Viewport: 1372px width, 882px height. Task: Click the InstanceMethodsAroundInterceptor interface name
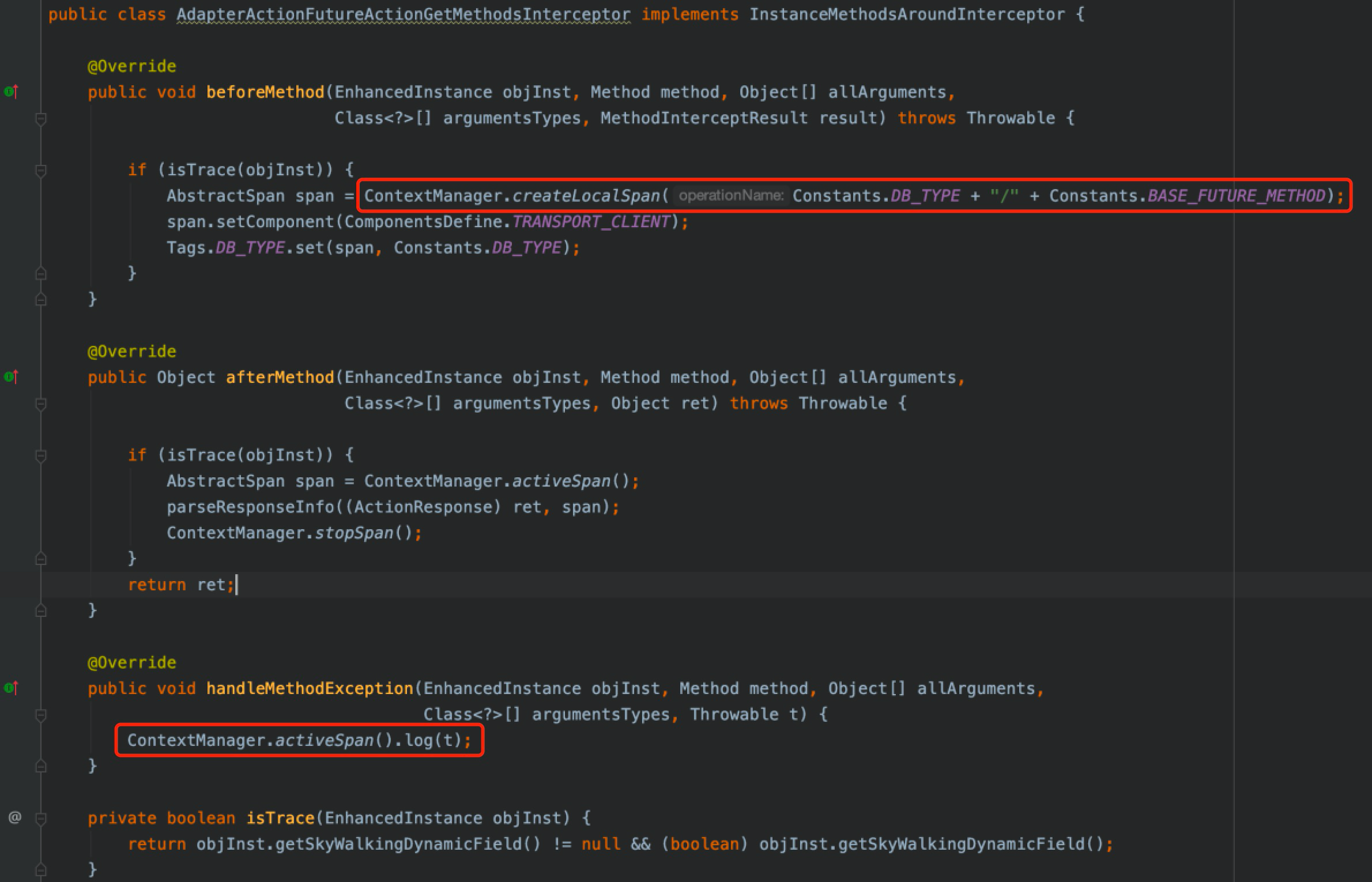pos(906,14)
